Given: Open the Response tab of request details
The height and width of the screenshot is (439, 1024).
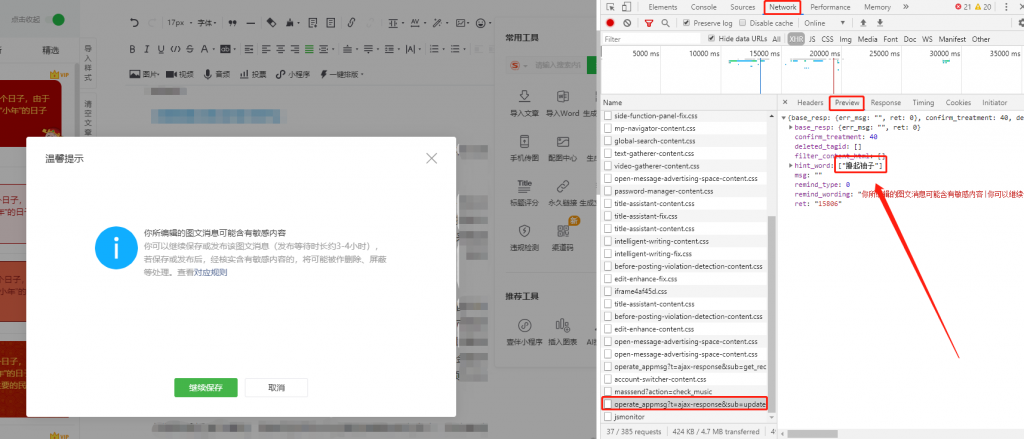Looking at the screenshot, I should point(886,103).
